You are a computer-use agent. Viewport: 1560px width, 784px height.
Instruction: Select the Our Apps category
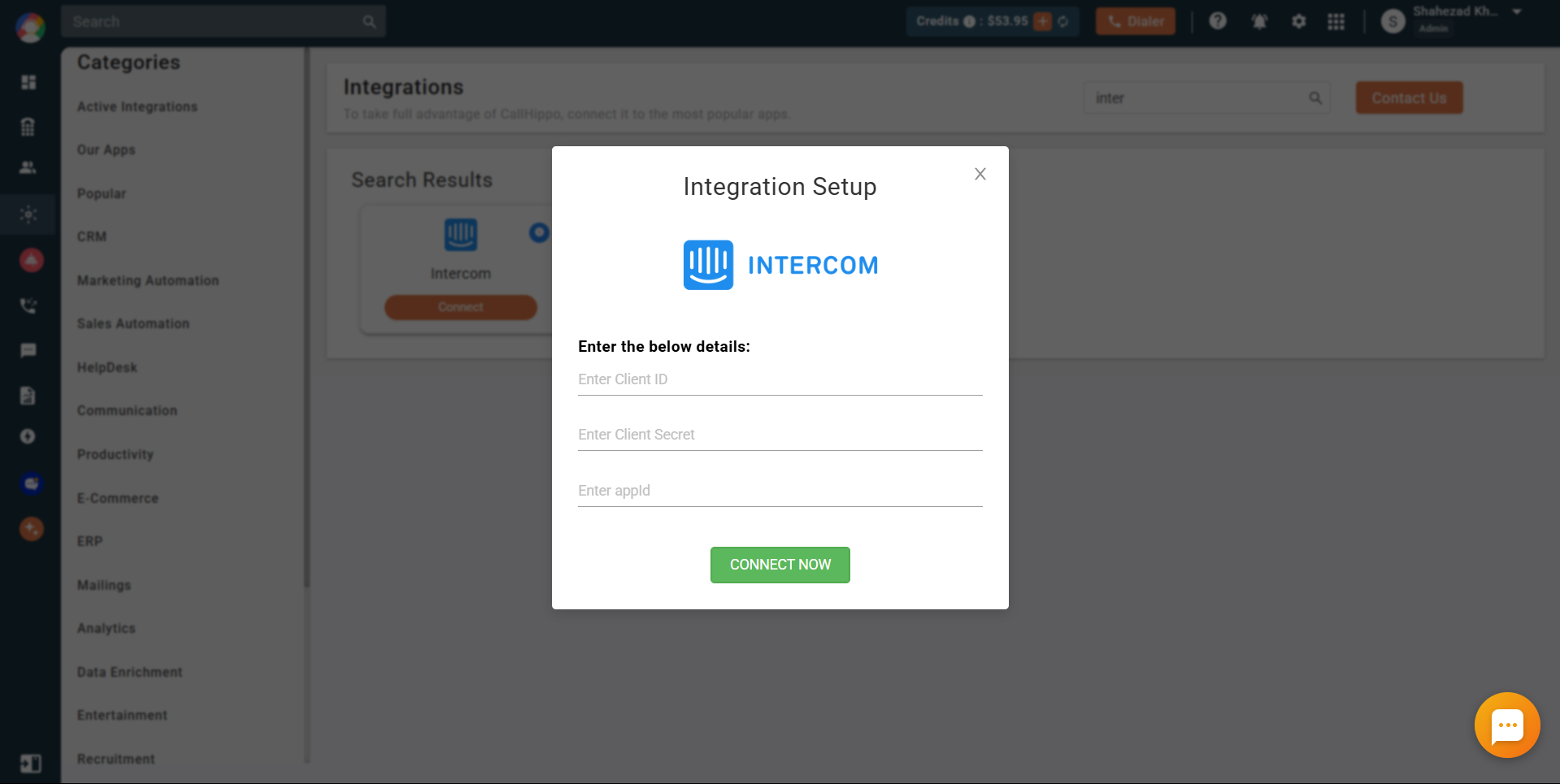click(x=106, y=150)
